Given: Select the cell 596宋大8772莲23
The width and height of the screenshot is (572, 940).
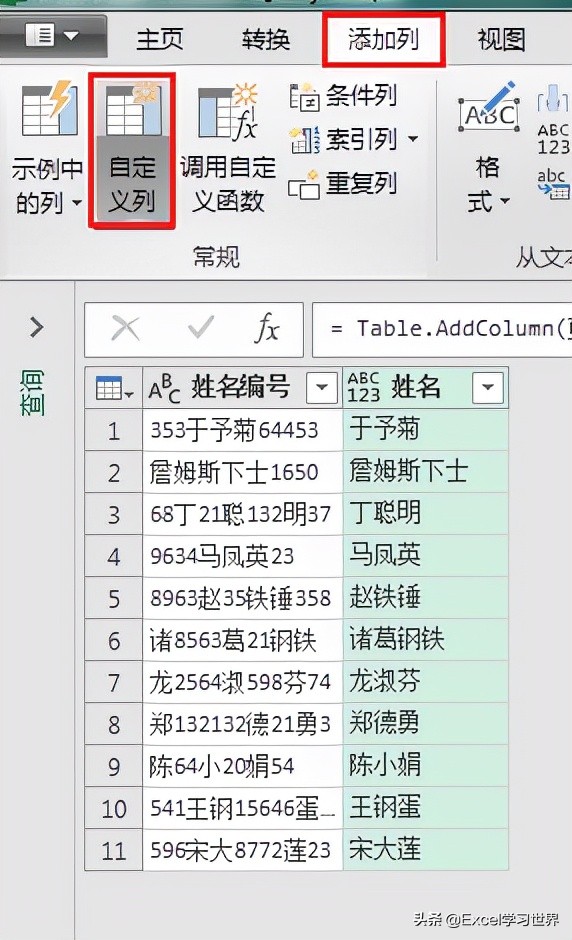Looking at the screenshot, I should point(242,850).
